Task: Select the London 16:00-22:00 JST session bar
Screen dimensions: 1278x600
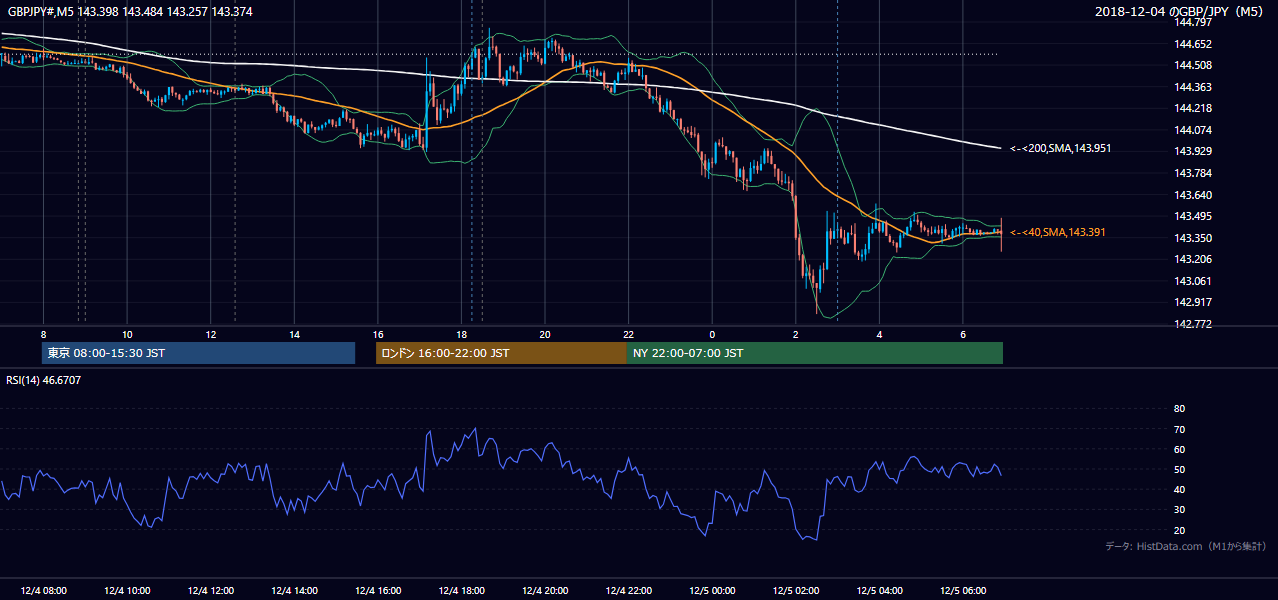Action: point(501,353)
